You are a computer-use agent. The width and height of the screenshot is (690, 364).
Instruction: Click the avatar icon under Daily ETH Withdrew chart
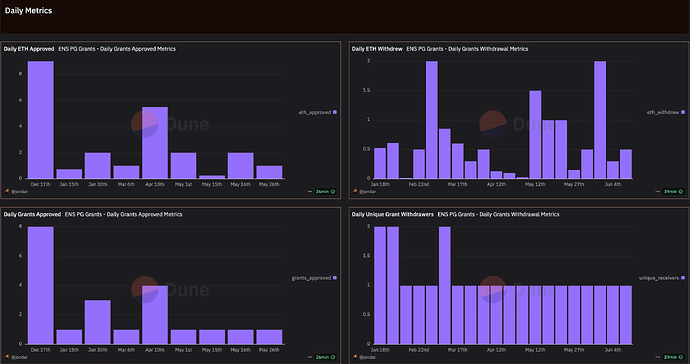pos(355,191)
